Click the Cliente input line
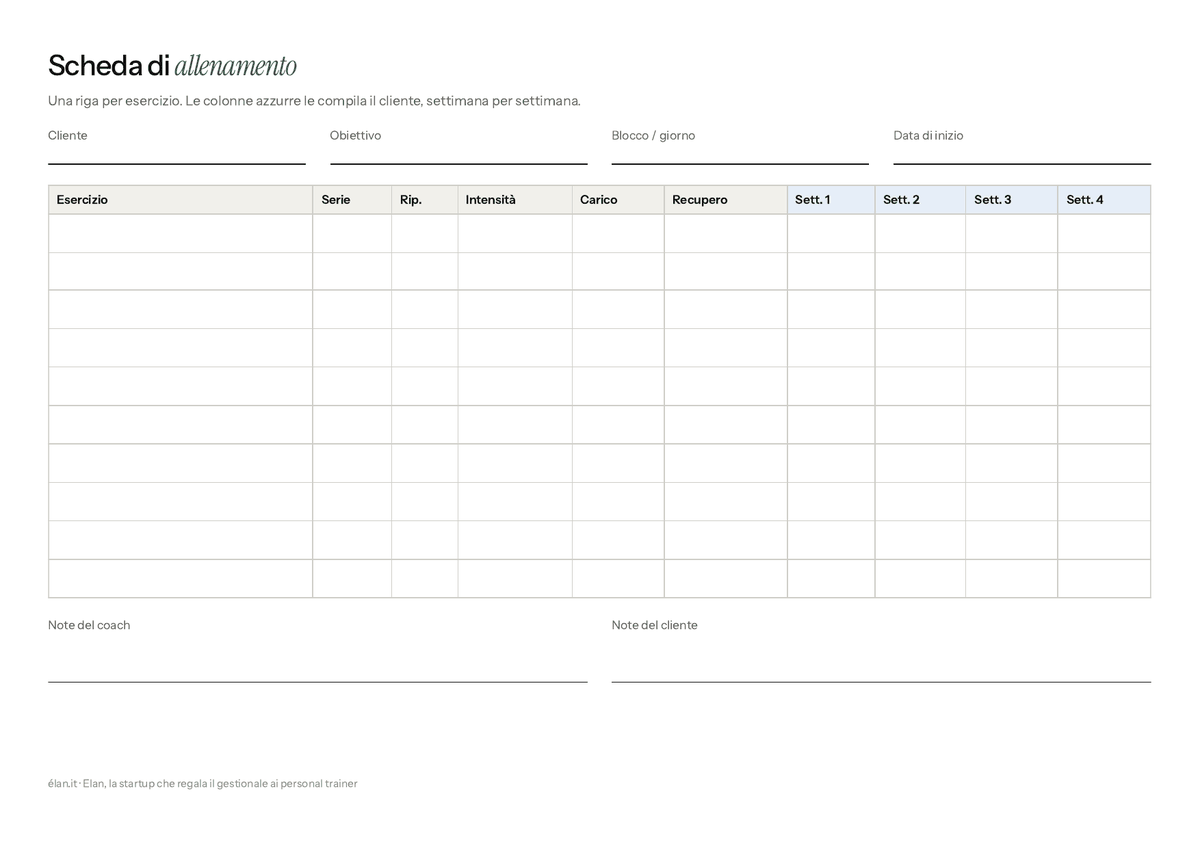1200x848 pixels. pos(177,155)
